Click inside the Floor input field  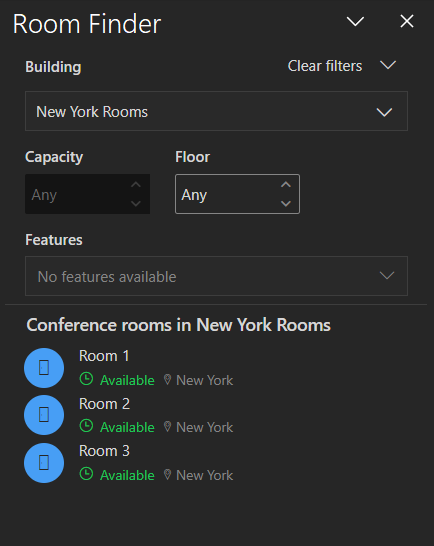[226, 194]
